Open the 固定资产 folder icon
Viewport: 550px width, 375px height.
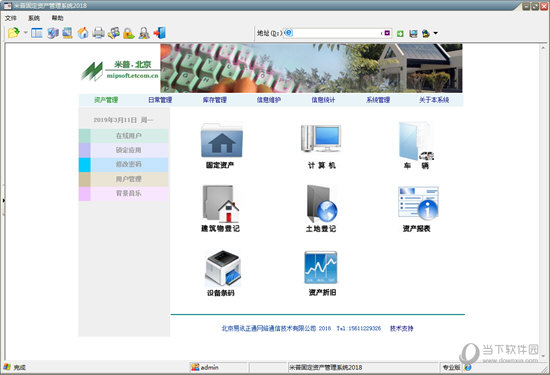click(221, 140)
